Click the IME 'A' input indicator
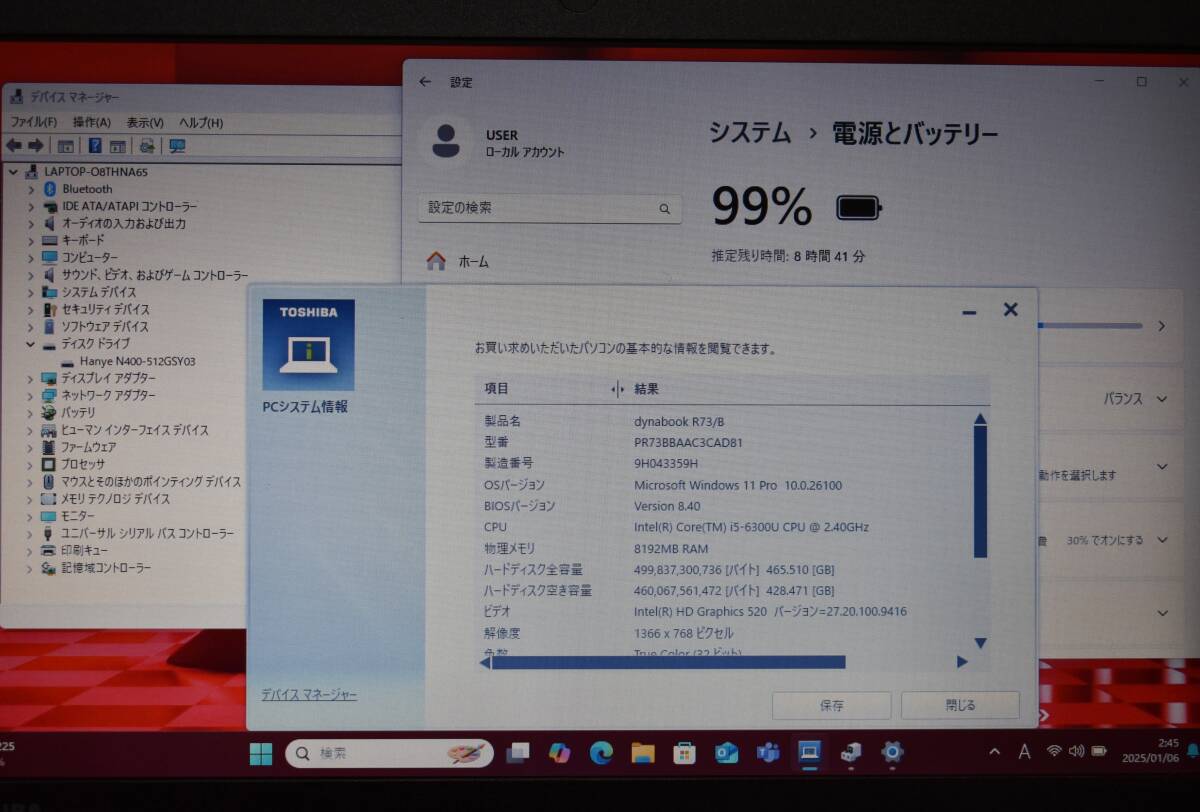Viewport: 1200px width, 812px height. (1025, 751)
